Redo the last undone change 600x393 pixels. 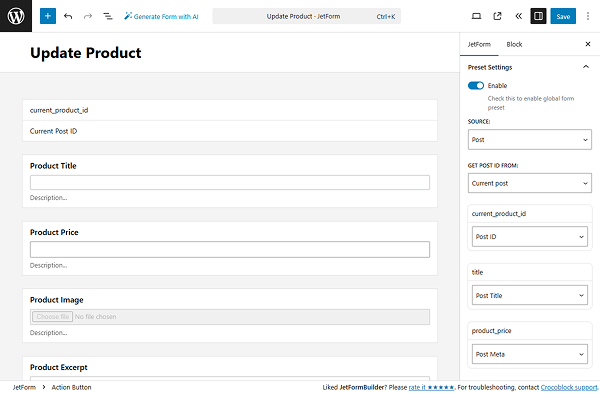(x=88, y=16)
